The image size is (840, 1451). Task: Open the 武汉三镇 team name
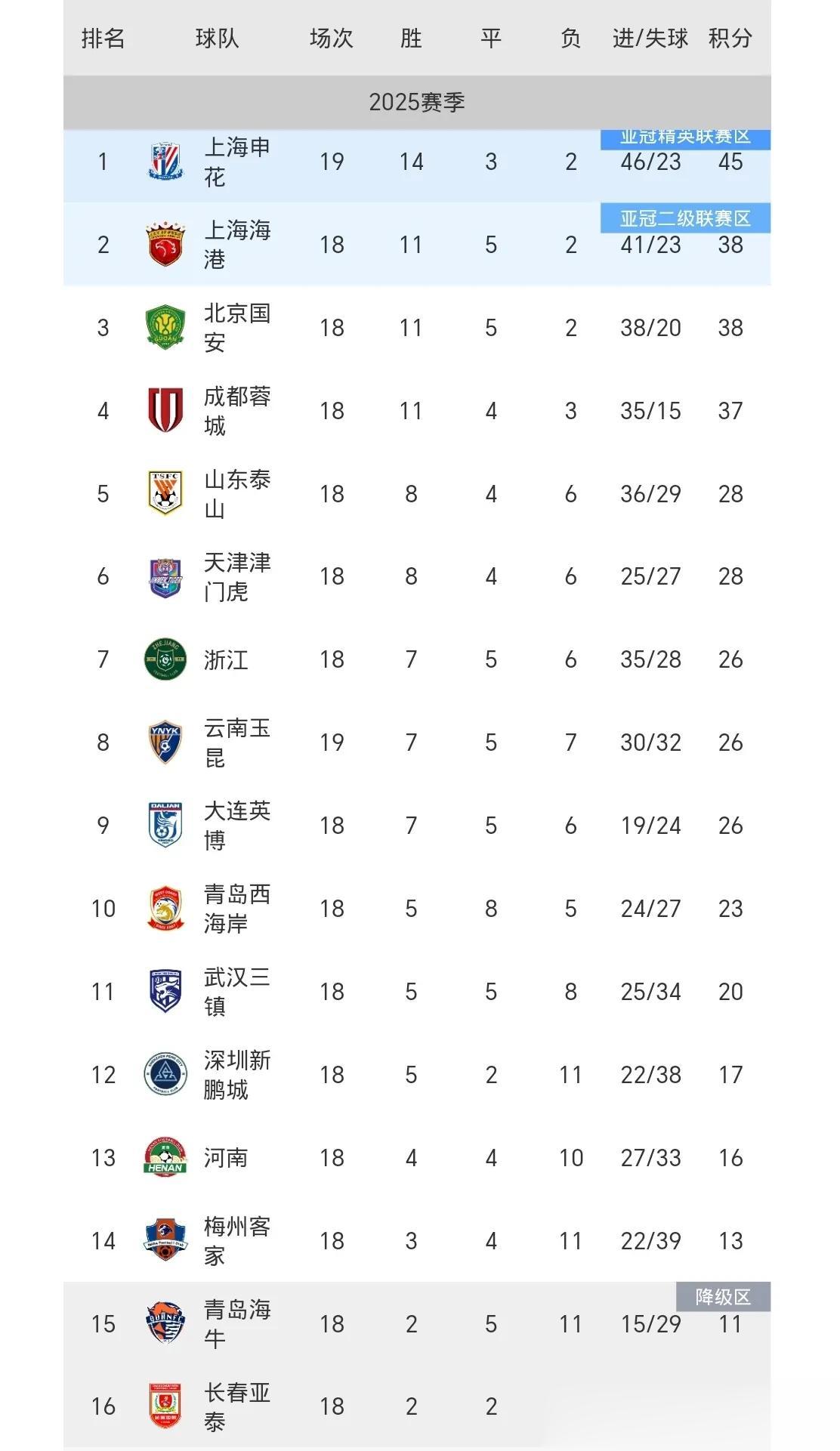coord(237,991)
